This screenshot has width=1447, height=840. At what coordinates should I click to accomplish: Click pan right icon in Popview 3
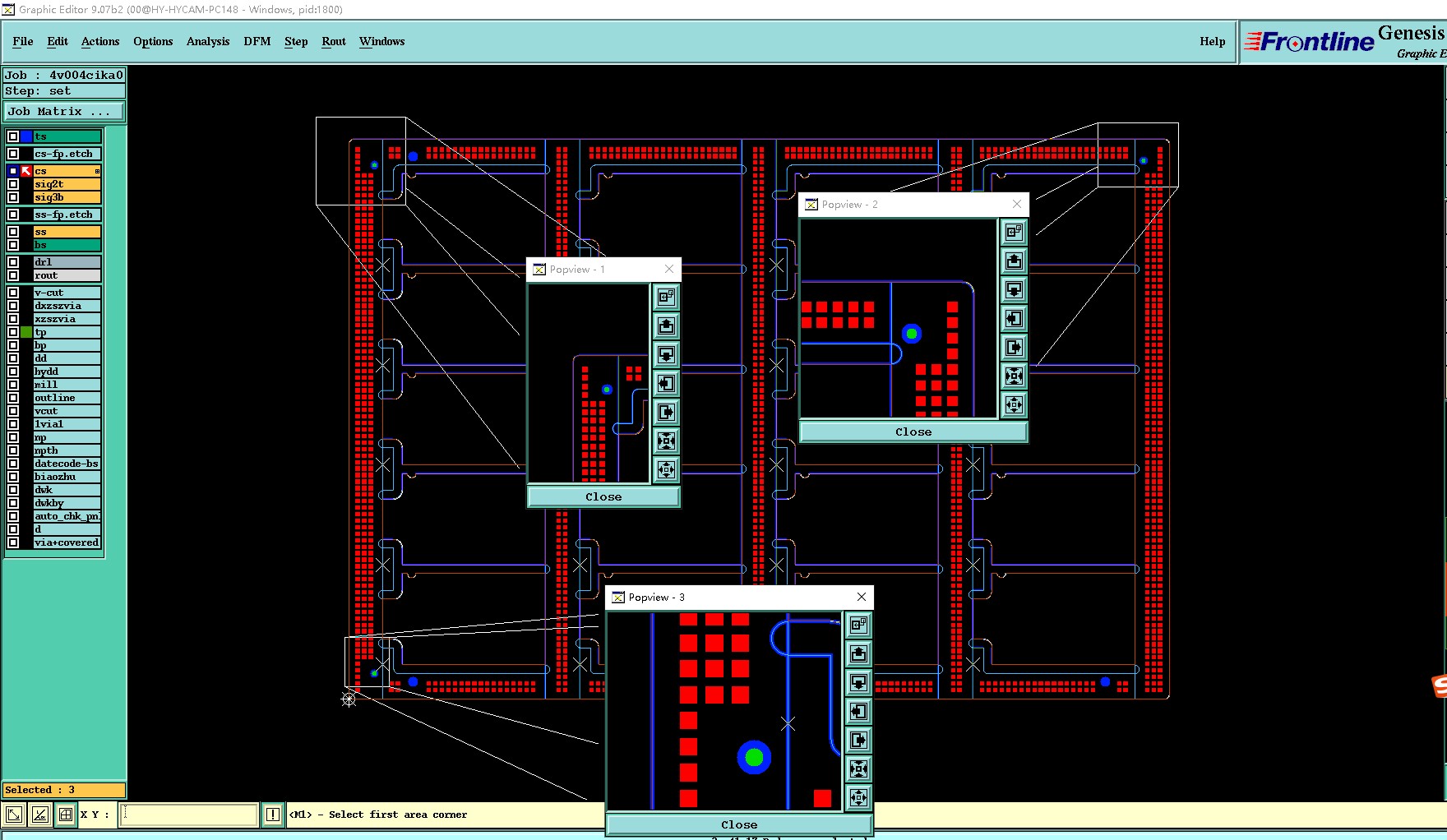(858, 740)
